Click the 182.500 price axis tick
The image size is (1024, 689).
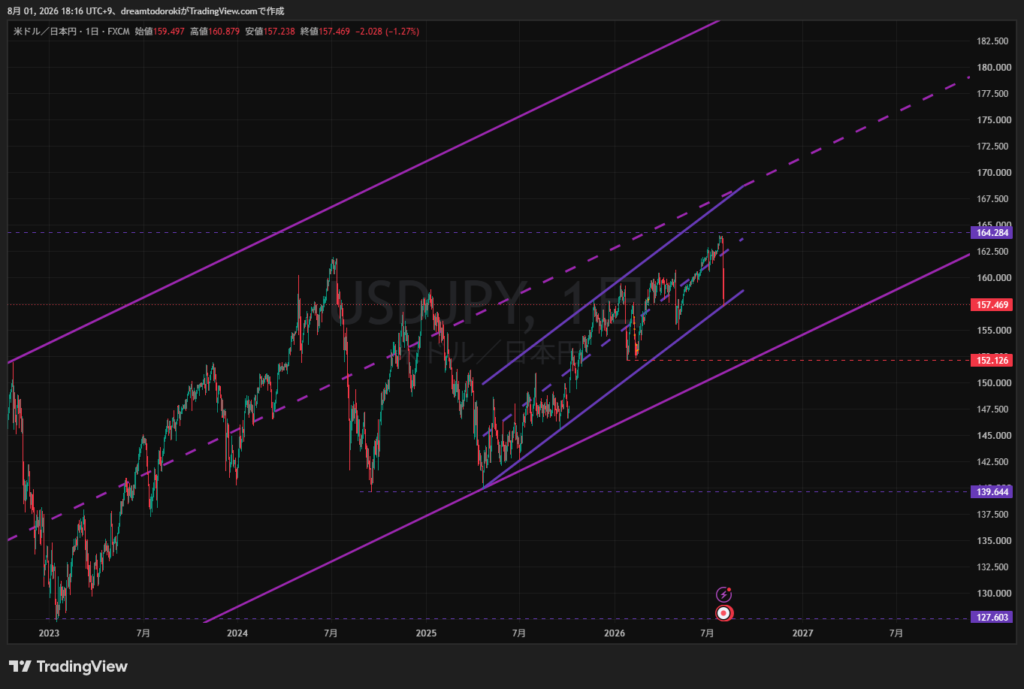(993, 41)
